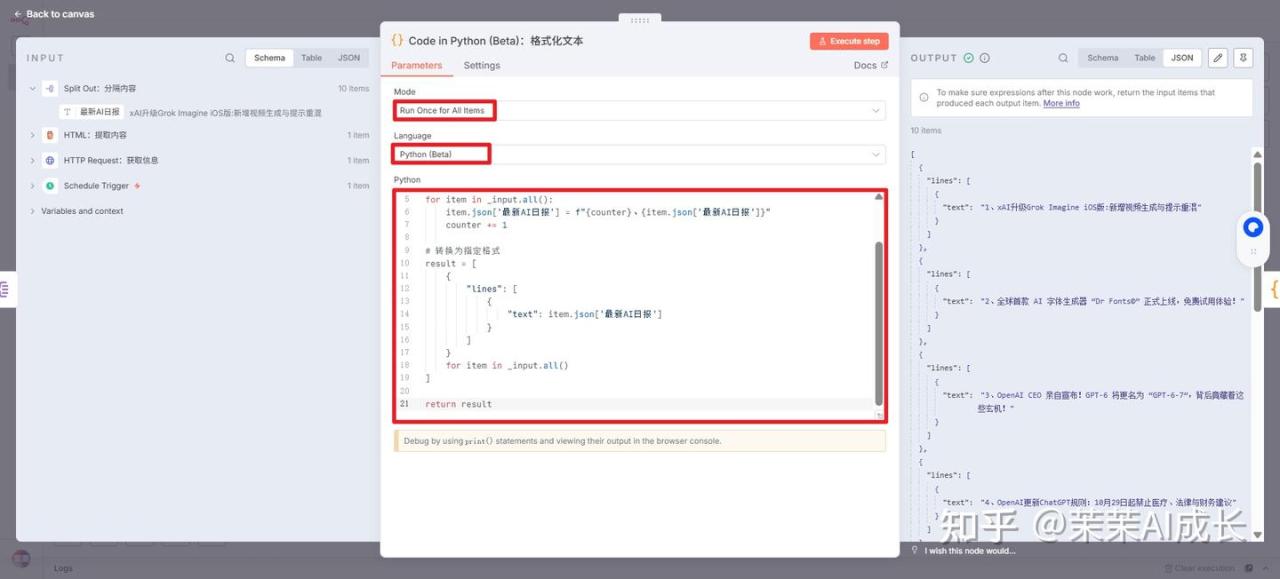Open the More info link
Screen dimensions: 1280x579
1061,104
